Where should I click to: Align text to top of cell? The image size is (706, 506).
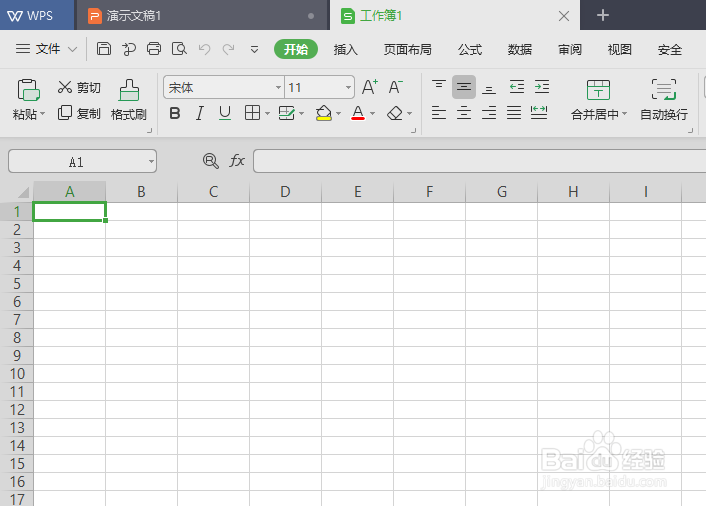click(x=439, y=87)
